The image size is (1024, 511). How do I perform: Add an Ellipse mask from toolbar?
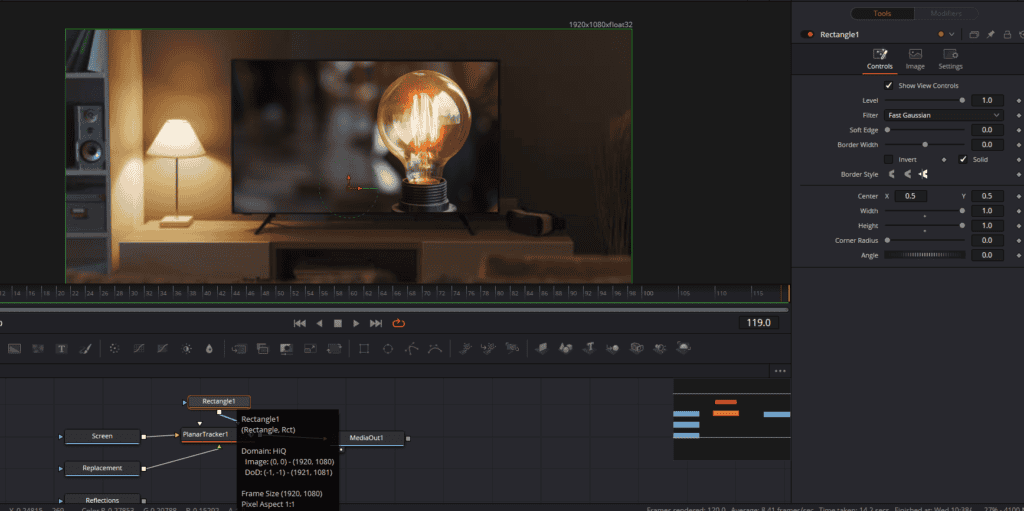pyautogui.click(x=388, y=349)
